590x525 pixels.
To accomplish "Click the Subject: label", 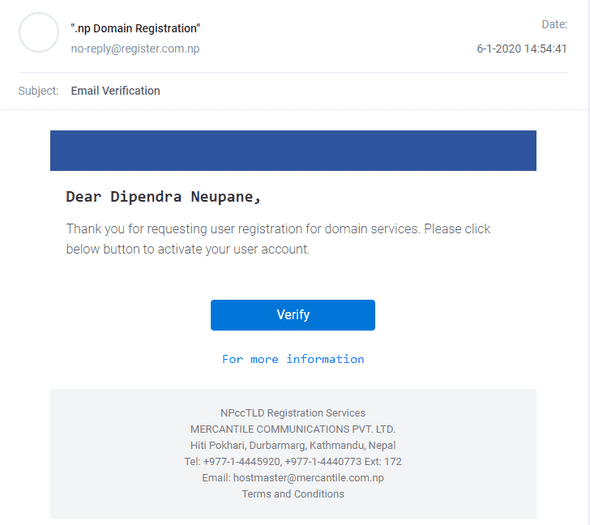I will point(38,91).
